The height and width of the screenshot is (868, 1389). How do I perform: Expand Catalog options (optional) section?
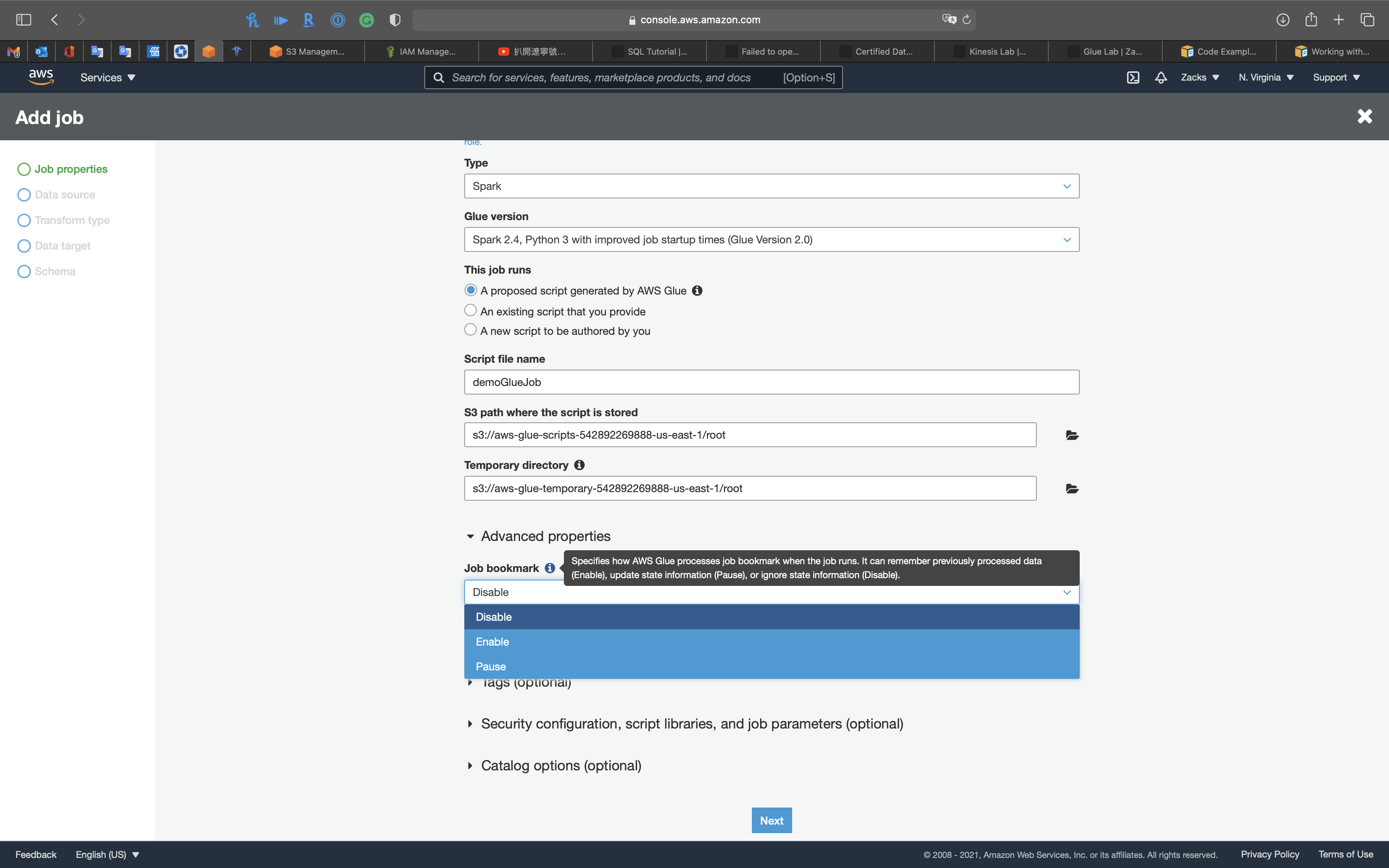(x=560, y=765)
